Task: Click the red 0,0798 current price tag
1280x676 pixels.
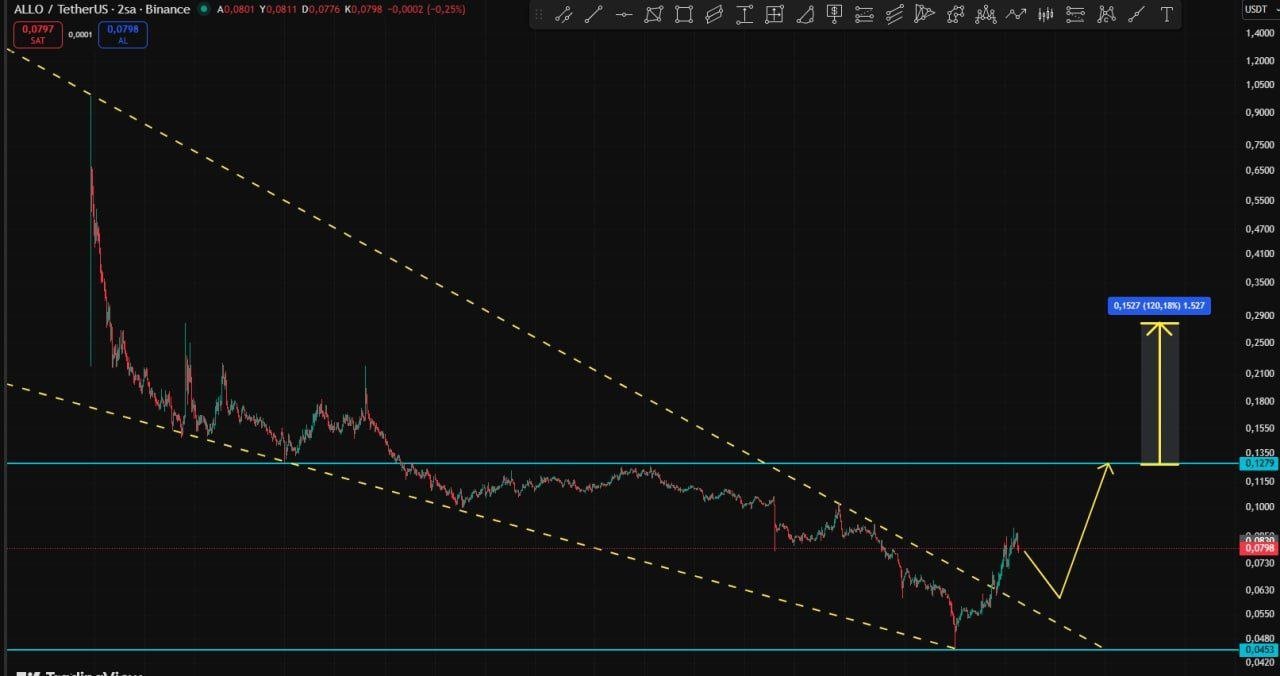Action: 1258,548
